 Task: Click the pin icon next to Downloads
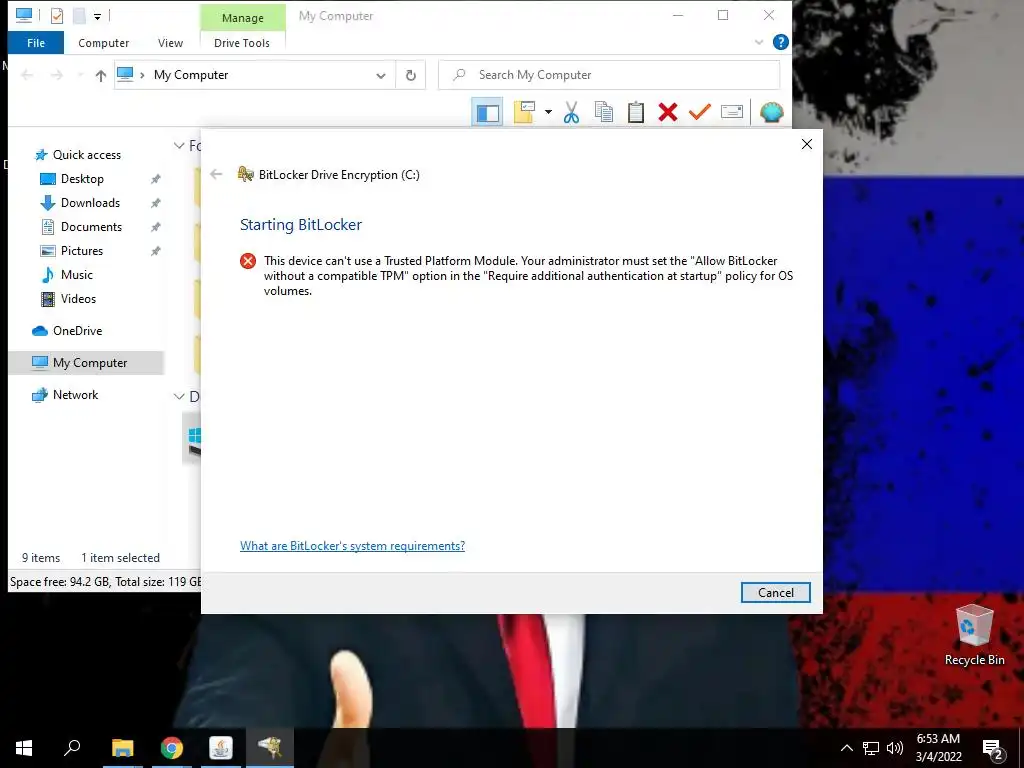[155, 203]
